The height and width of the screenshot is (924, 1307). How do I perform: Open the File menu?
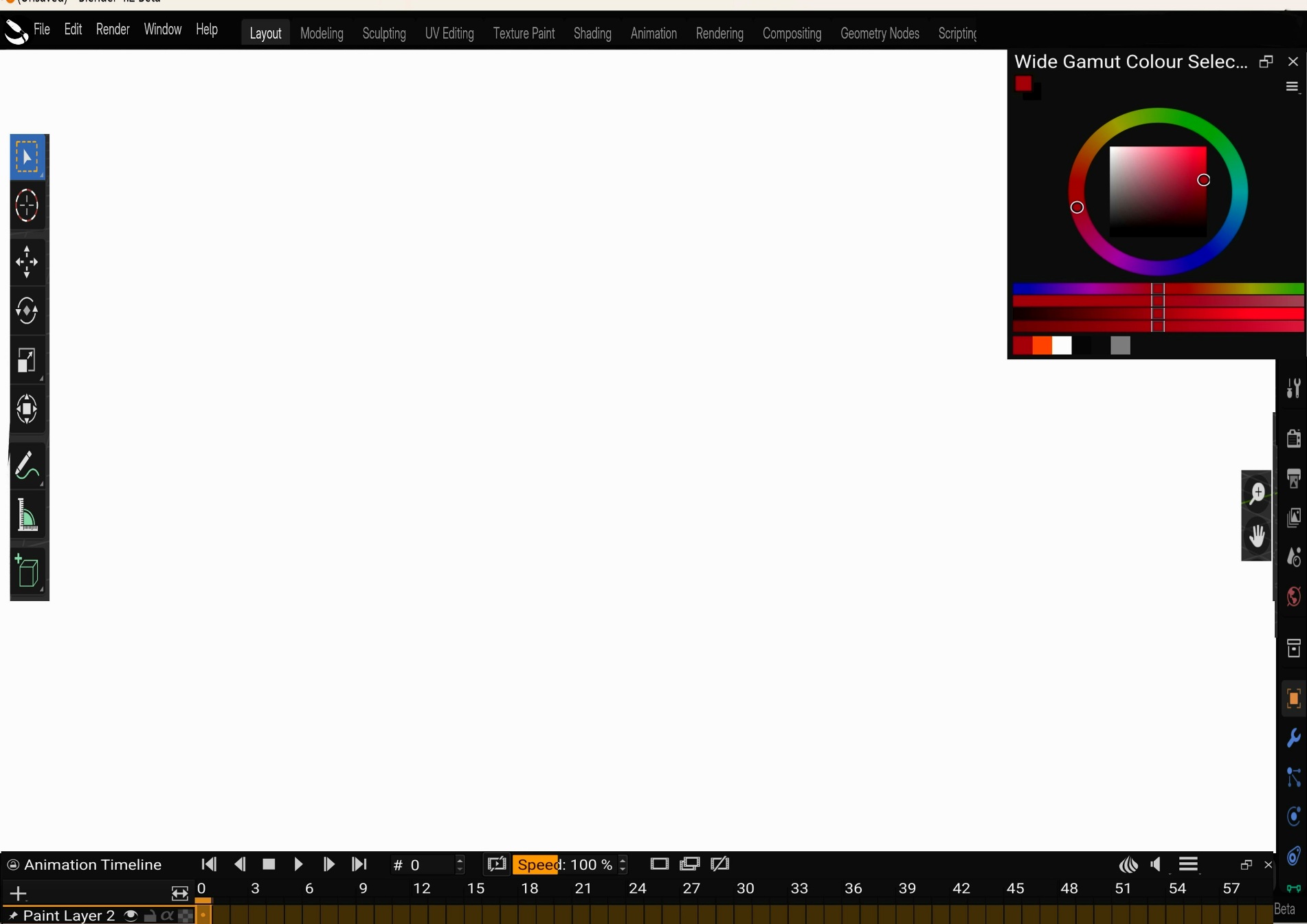click(42, 30)
